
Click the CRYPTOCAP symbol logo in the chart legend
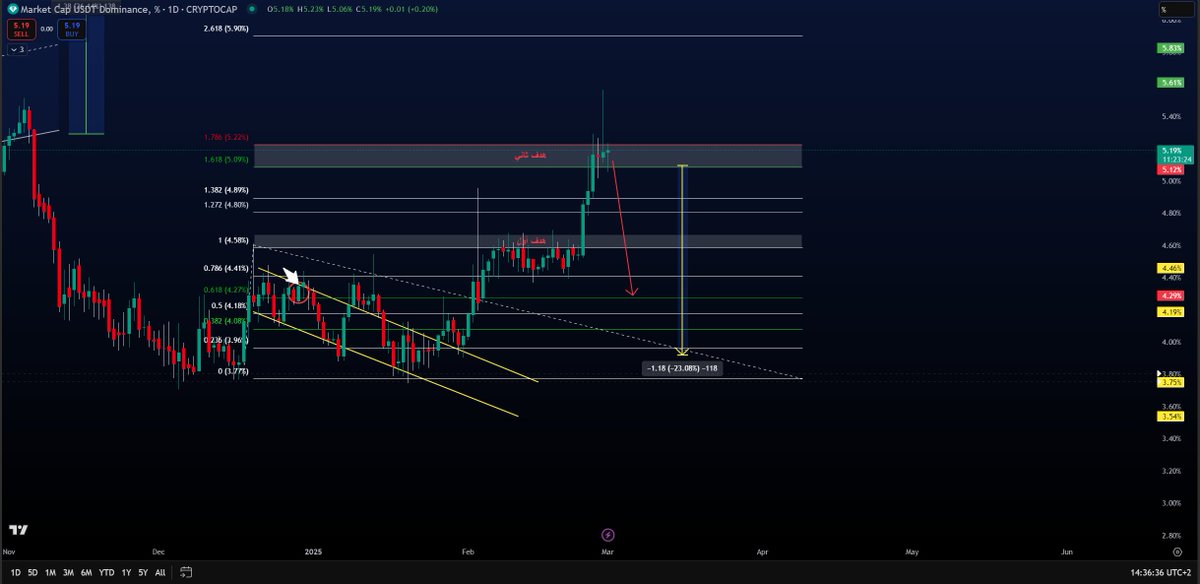pyautogui.click(x=12, y=9)
